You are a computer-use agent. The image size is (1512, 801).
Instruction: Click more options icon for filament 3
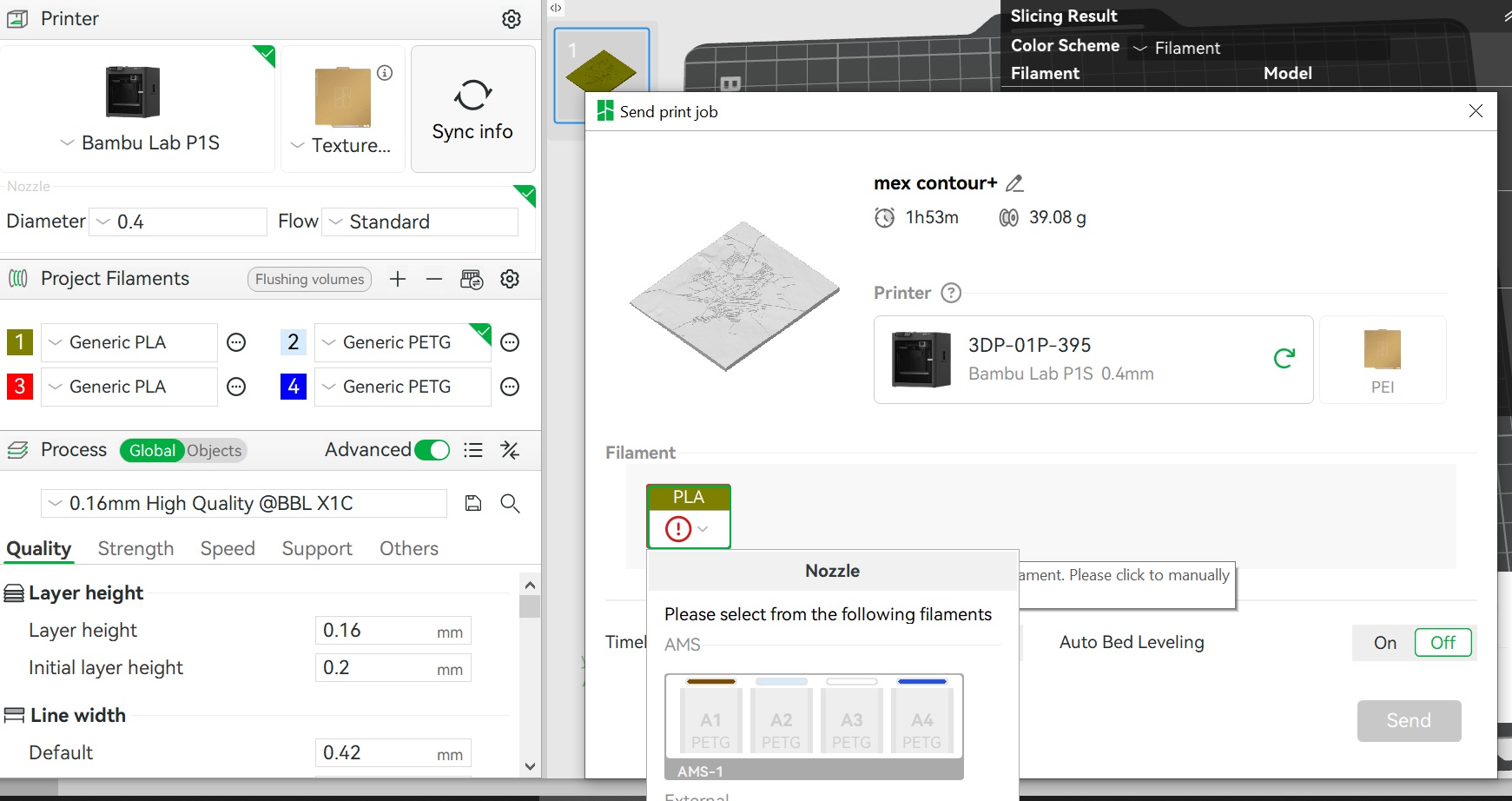236,387
